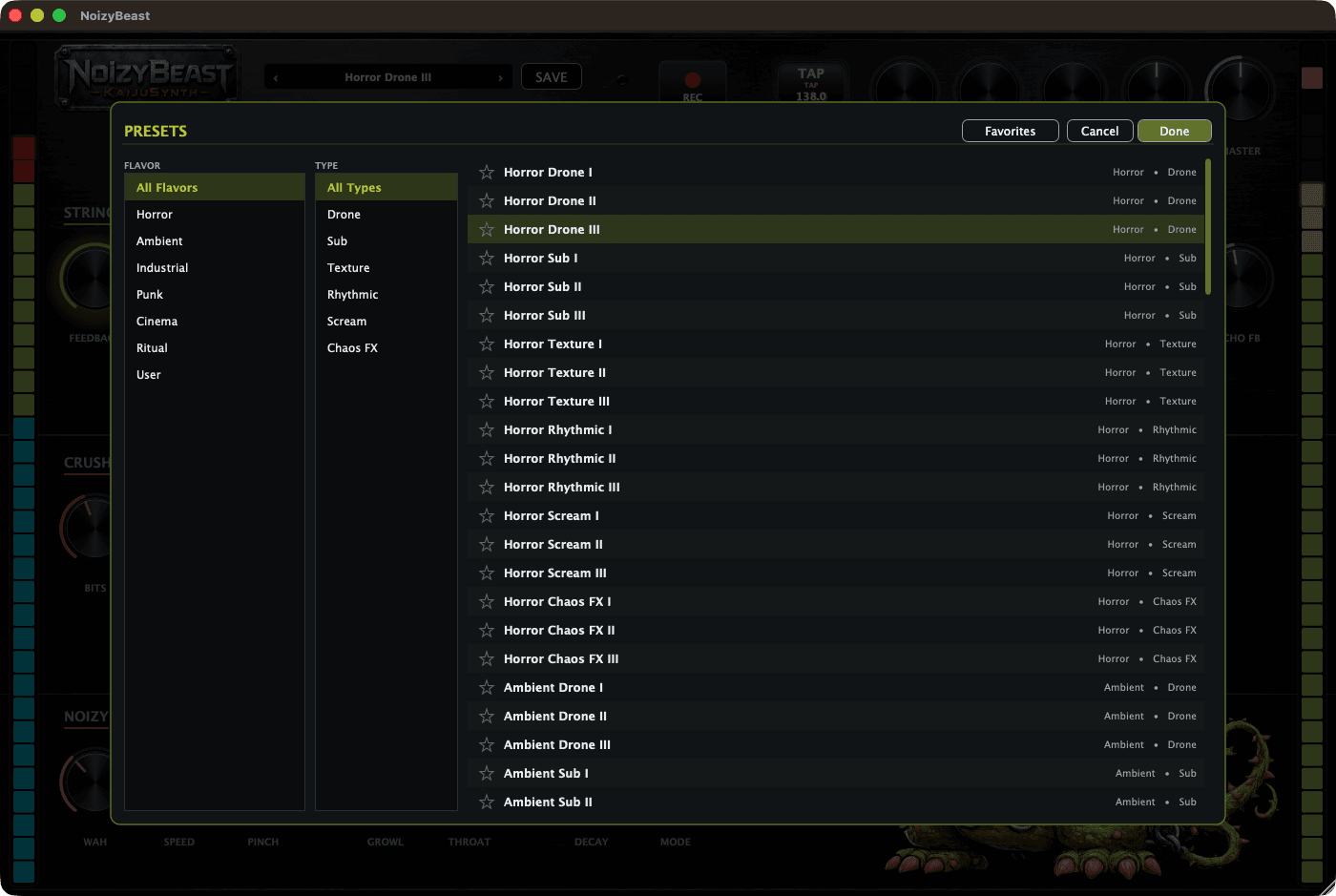Select the Ambient Sub I preset name

pos(546,774)
